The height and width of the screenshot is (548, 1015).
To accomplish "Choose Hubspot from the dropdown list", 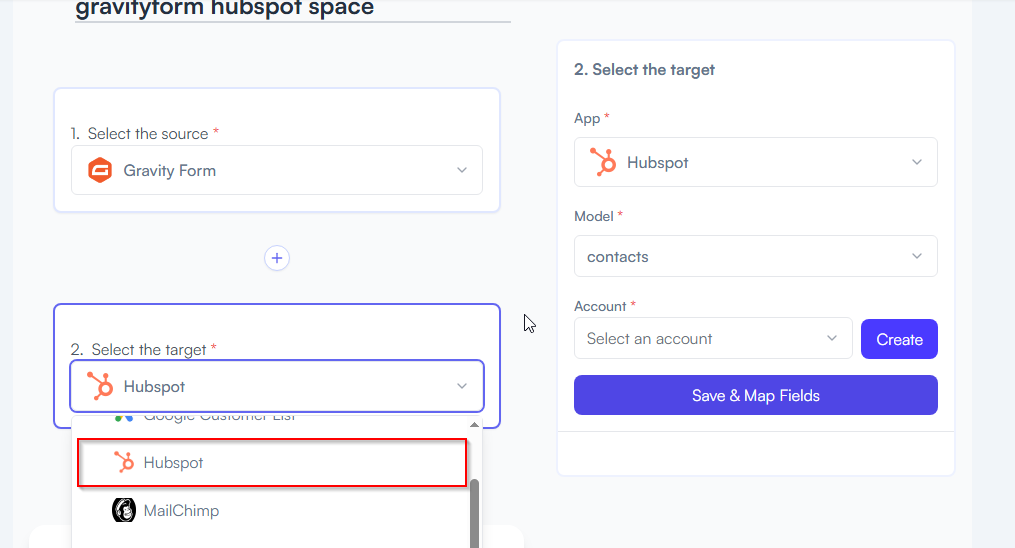I will (272, 463).
